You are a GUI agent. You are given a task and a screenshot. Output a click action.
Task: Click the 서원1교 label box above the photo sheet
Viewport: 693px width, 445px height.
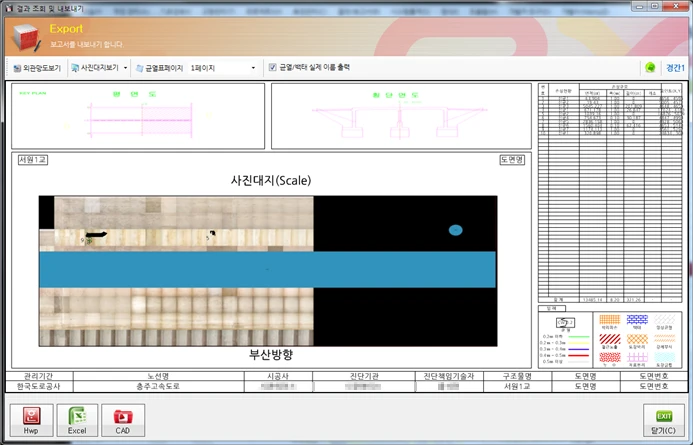(33, 160)
